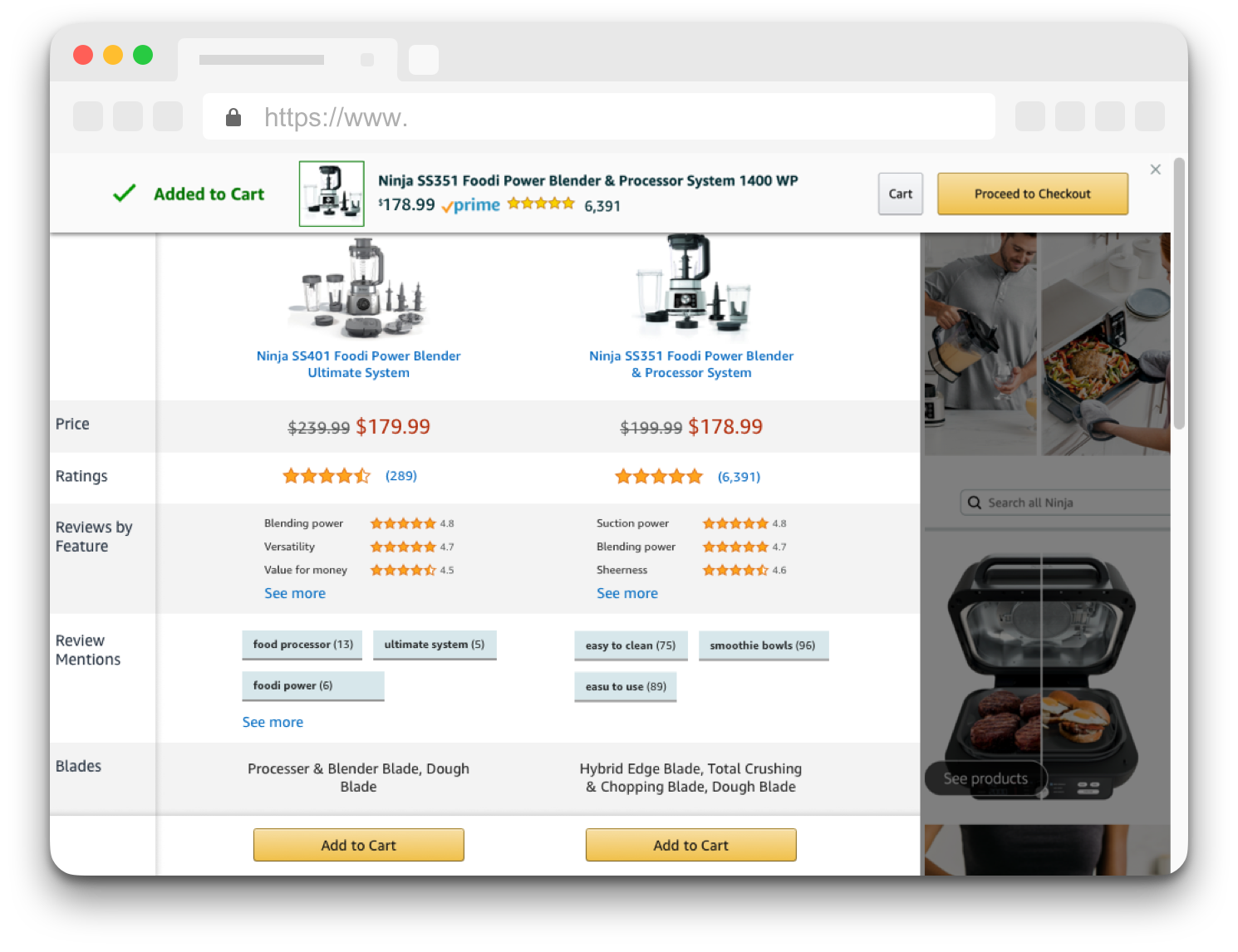The height and width of the screenshot is (952, 1238).
Task: Expand See more under SS401 feature reviews
Action: pyautogui.click(x=295, y=593)
